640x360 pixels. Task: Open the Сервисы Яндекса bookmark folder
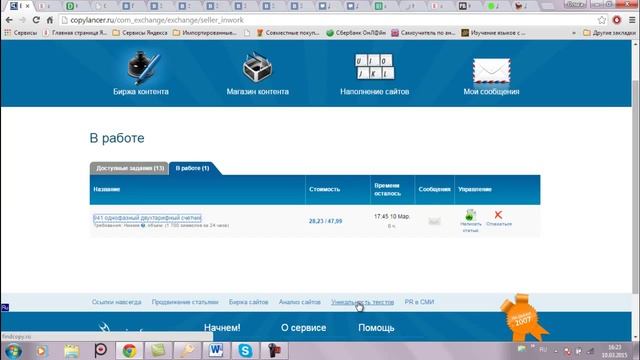tap(140, 33)
